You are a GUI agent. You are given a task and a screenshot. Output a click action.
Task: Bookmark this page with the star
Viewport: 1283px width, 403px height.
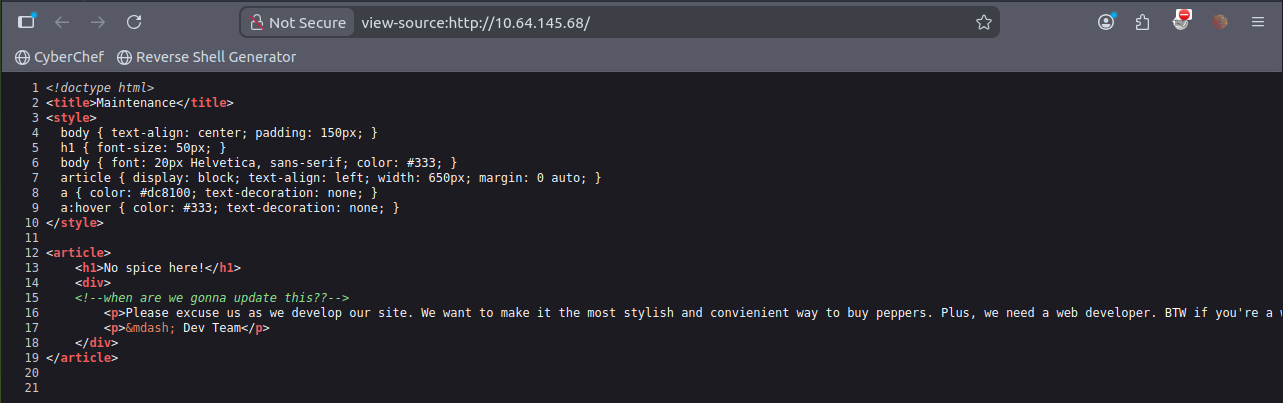click(983, 22)
